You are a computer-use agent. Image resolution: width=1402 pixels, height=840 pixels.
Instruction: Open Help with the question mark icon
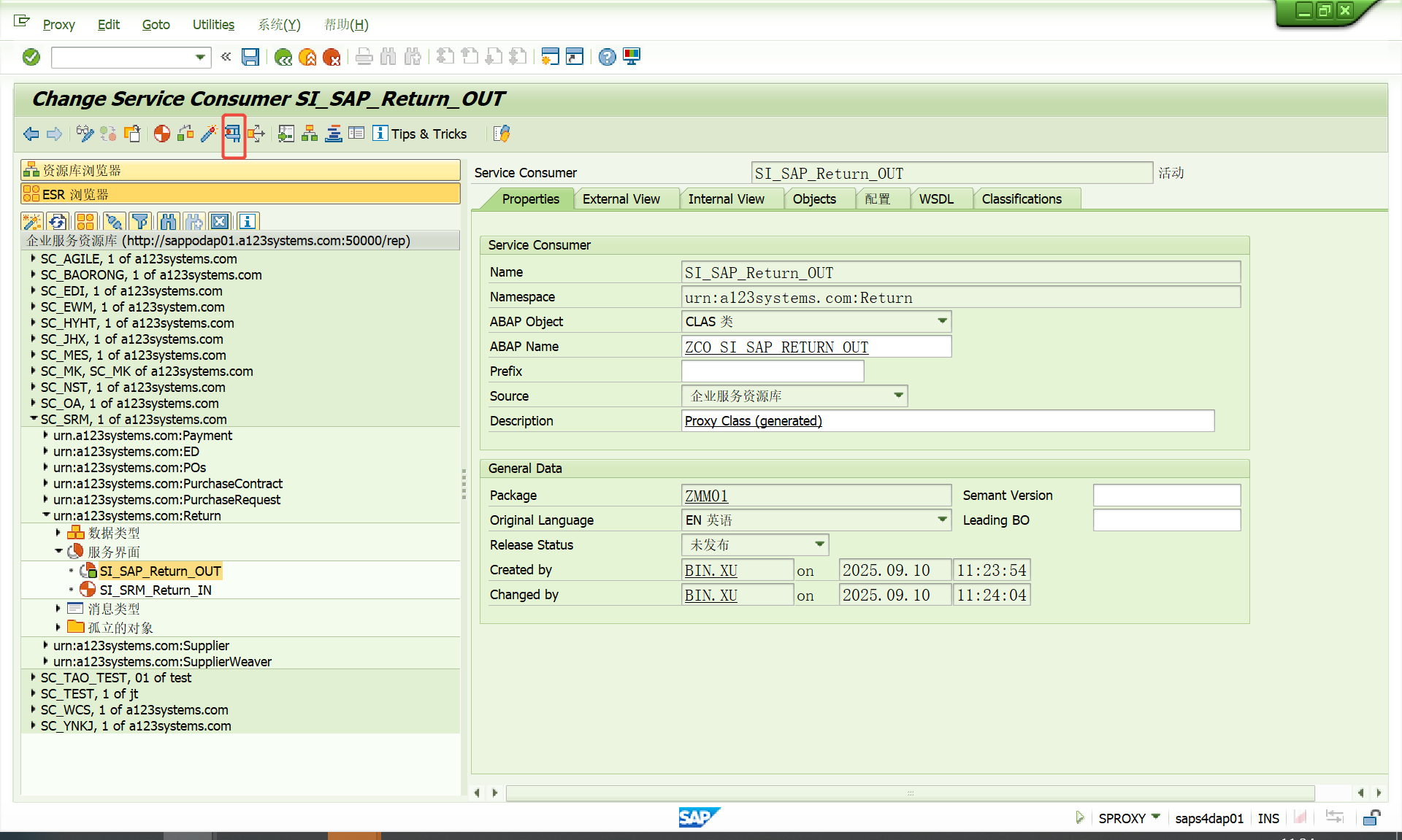click(607, 57)
